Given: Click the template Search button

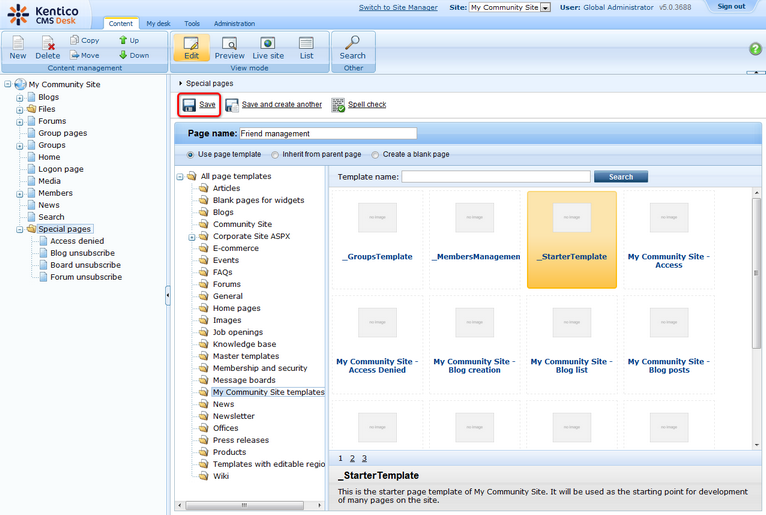Looking at the screenshot, I should tap(621, 177).
